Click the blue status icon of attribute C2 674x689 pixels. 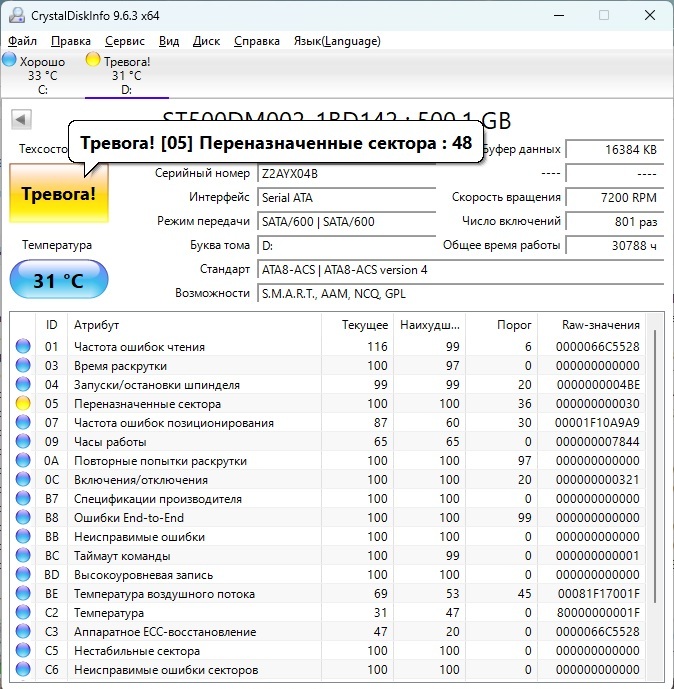click(x=23, y=612)
